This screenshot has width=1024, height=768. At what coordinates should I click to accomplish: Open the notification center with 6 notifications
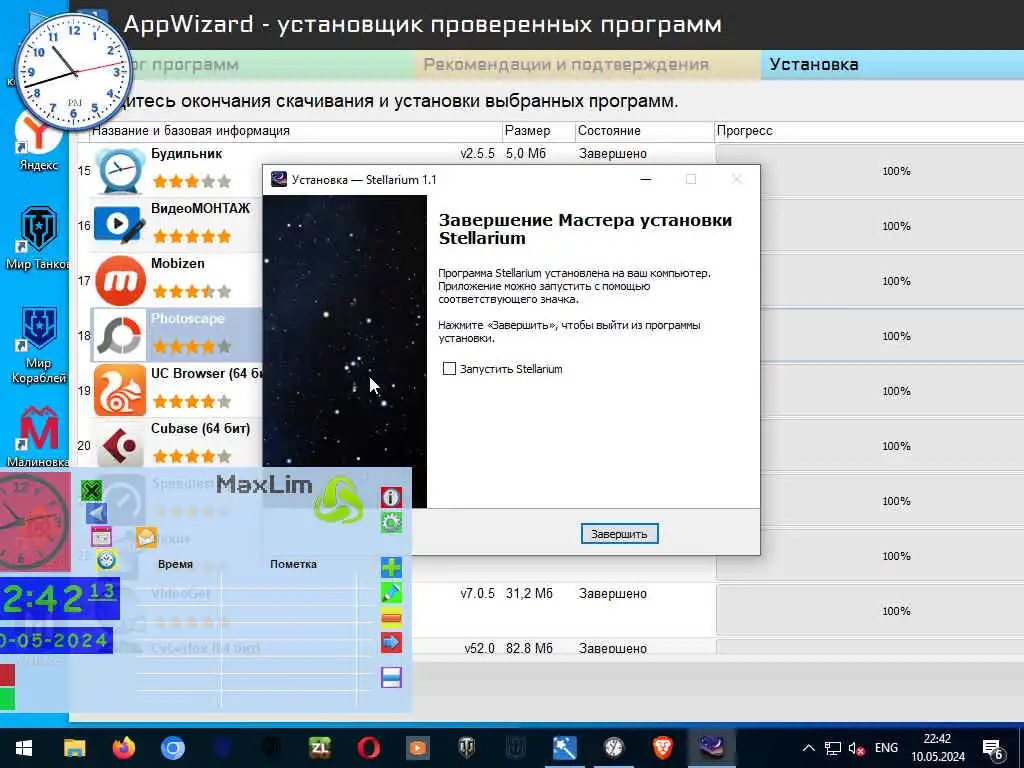point(993,750)
